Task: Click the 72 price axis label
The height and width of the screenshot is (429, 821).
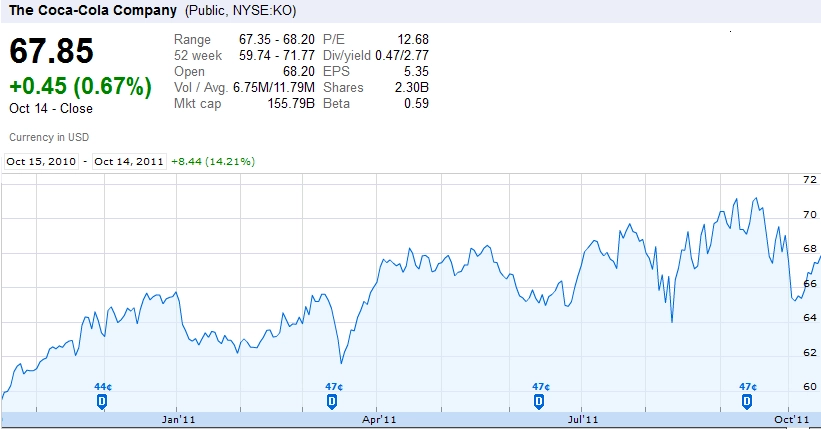Action: click(x=809, y=180)
